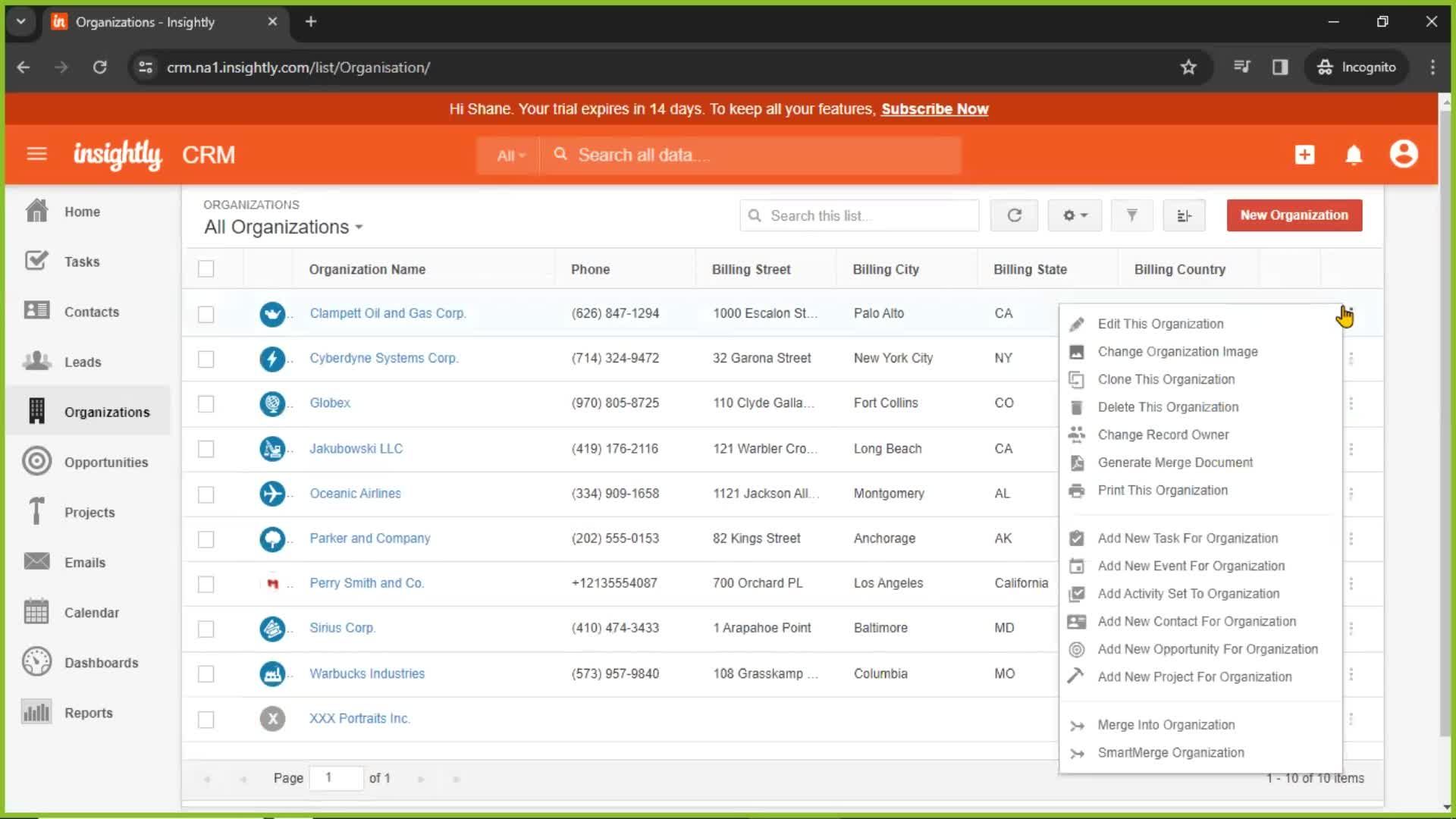This screenshot has height=819, width=1456.
Task: Sort by the Organization Name column header
Action: click(x=367, y=269)
